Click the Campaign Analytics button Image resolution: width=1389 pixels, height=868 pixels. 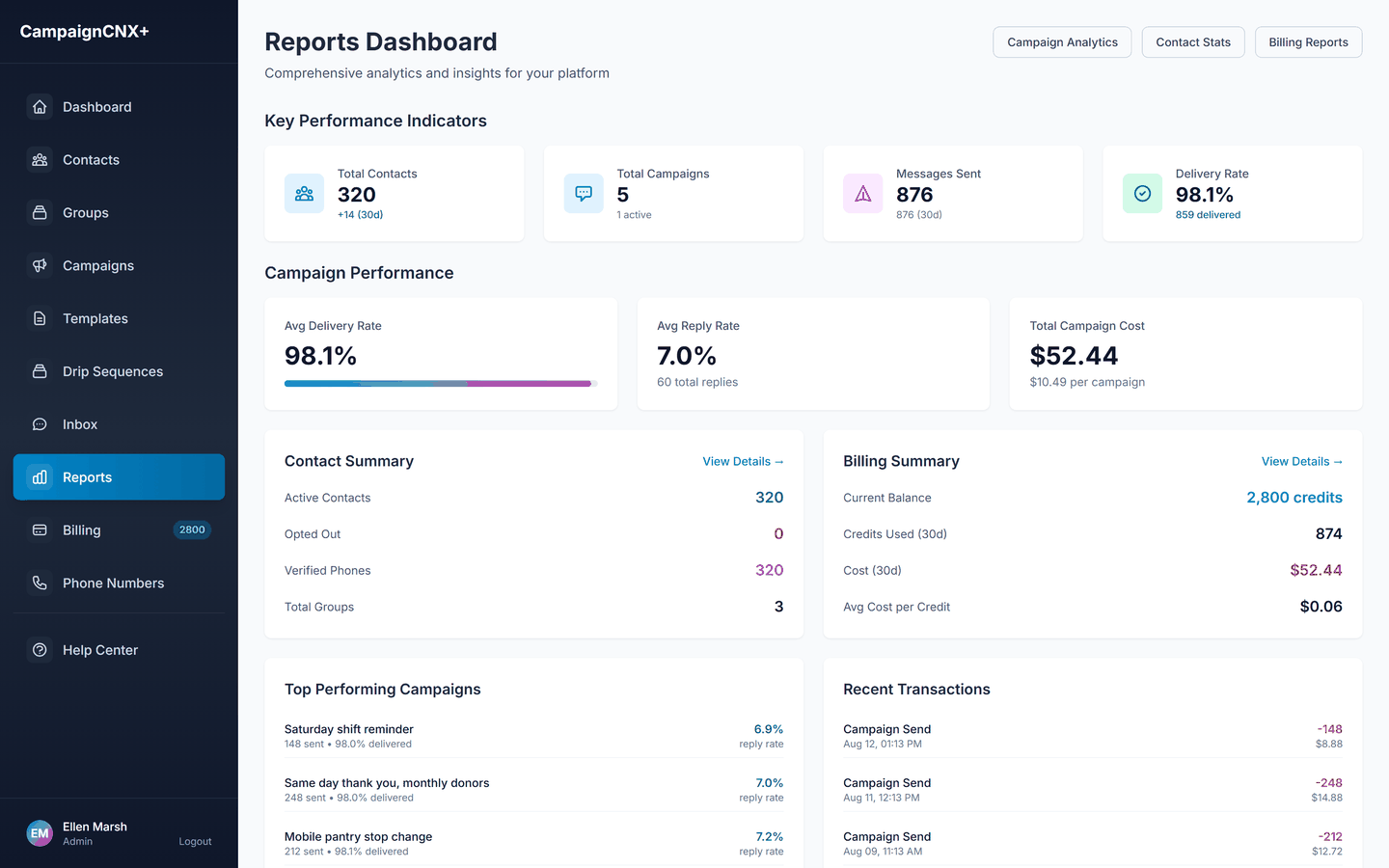tap(1062, 42)
